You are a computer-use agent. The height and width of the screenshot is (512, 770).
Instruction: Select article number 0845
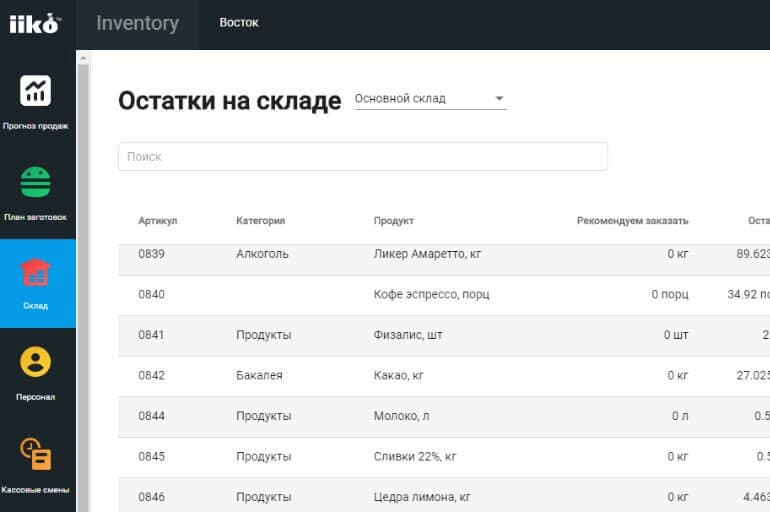pyautogui.click(x=151, y=457)
